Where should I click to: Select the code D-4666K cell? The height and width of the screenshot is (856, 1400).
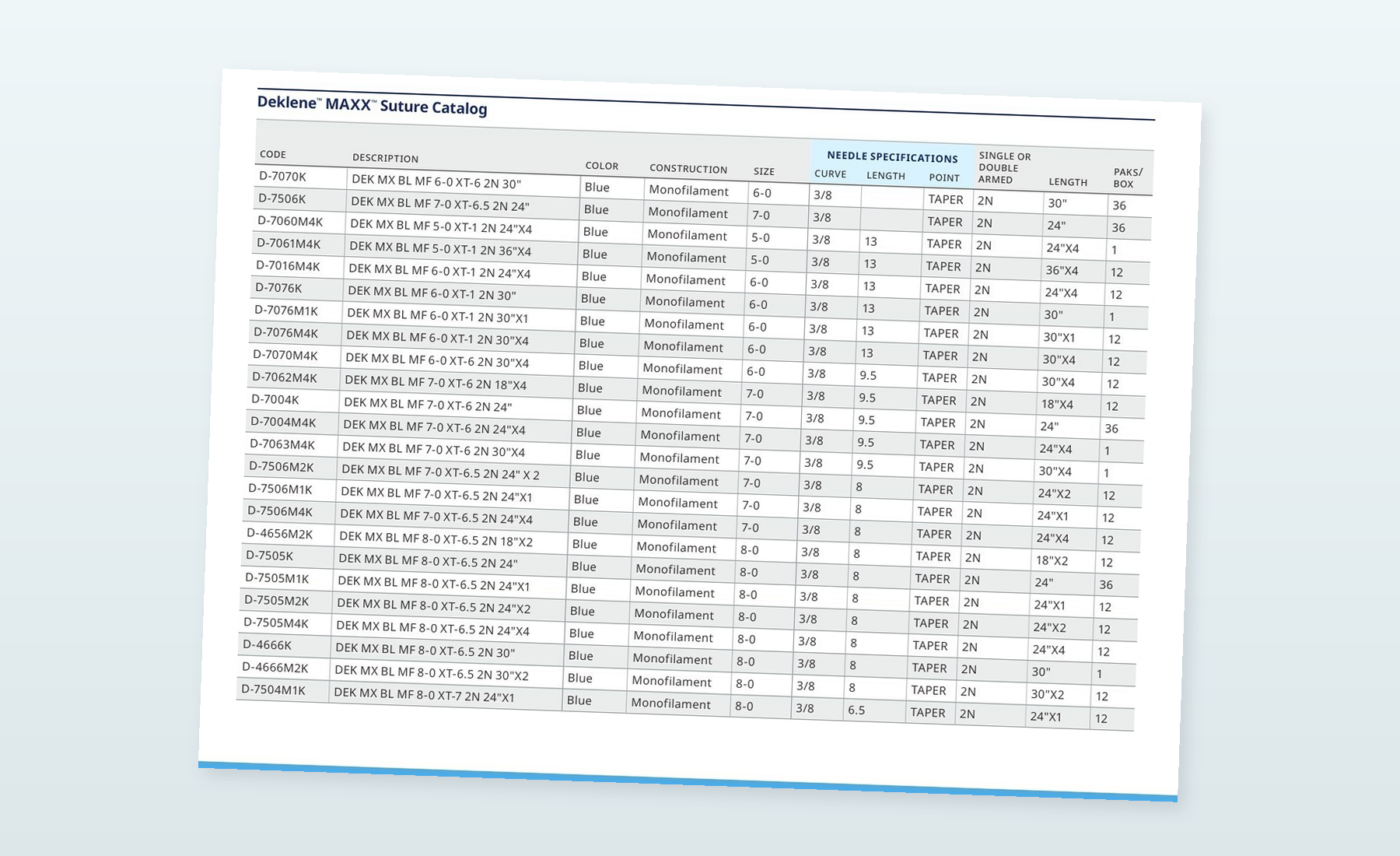click(267, 645)
